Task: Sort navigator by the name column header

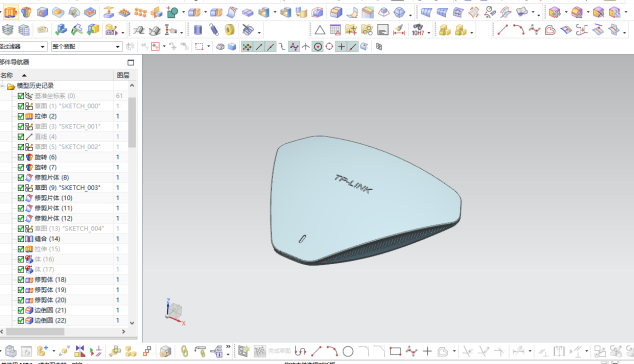Action: 57,75
